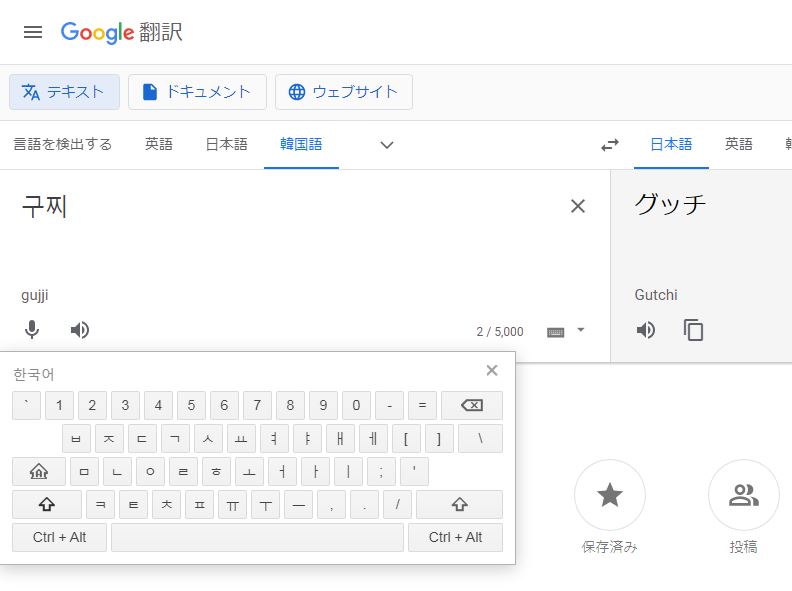Switch to ウェブサイト translation mode
Image resolution: width=792 pixels, height=591 pixels.
pyautogui.click(x=343, y=92)
